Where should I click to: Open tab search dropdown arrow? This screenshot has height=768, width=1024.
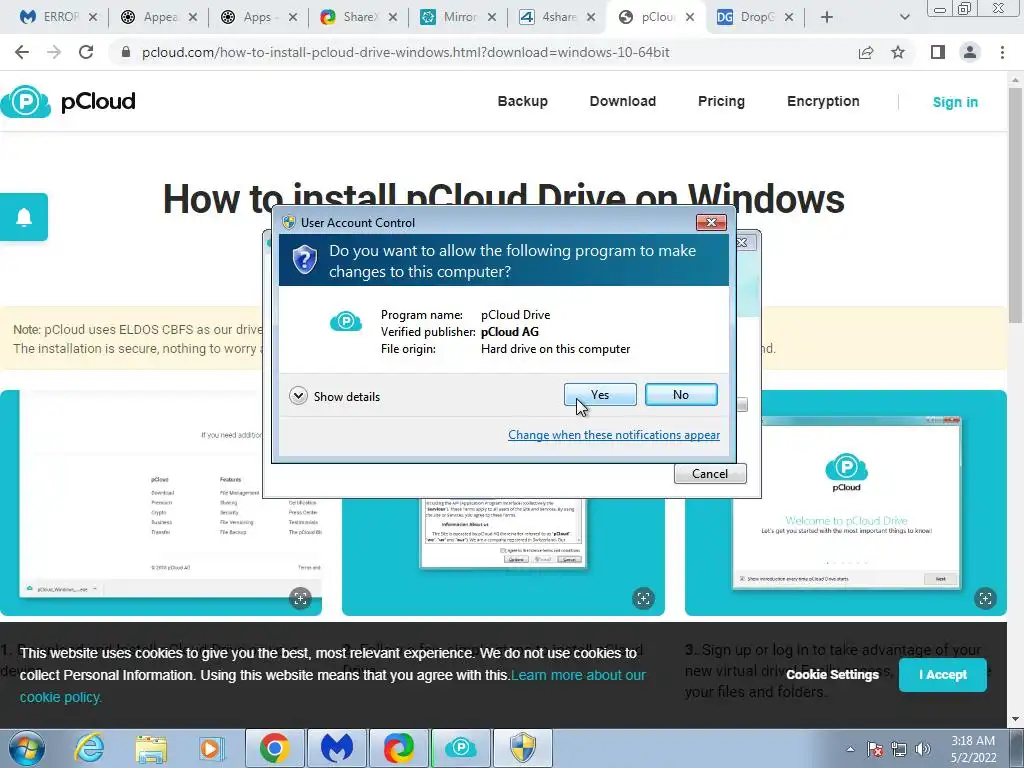coord(904,17)
